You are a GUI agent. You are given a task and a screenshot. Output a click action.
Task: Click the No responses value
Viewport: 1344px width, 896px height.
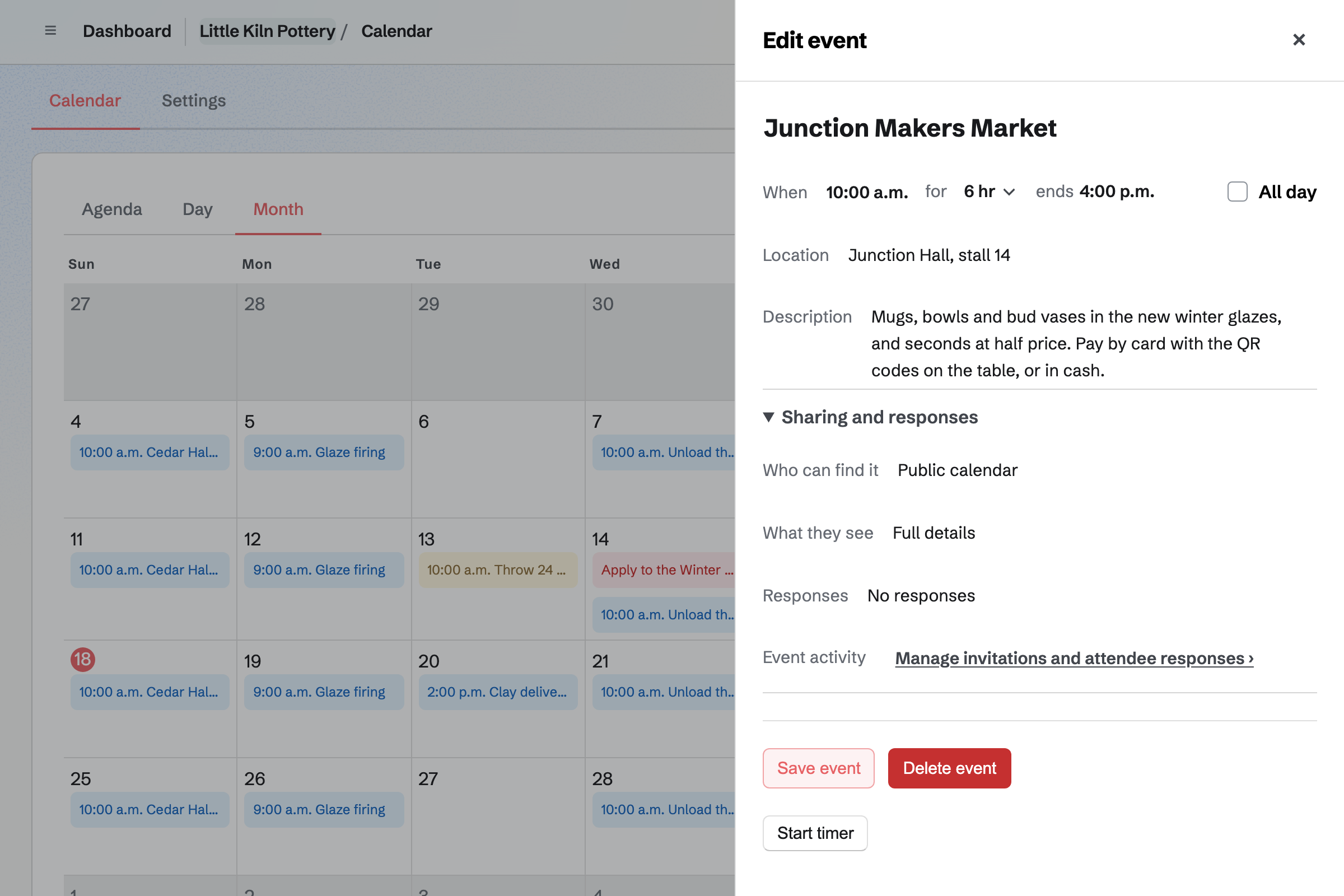pos(921,595)
